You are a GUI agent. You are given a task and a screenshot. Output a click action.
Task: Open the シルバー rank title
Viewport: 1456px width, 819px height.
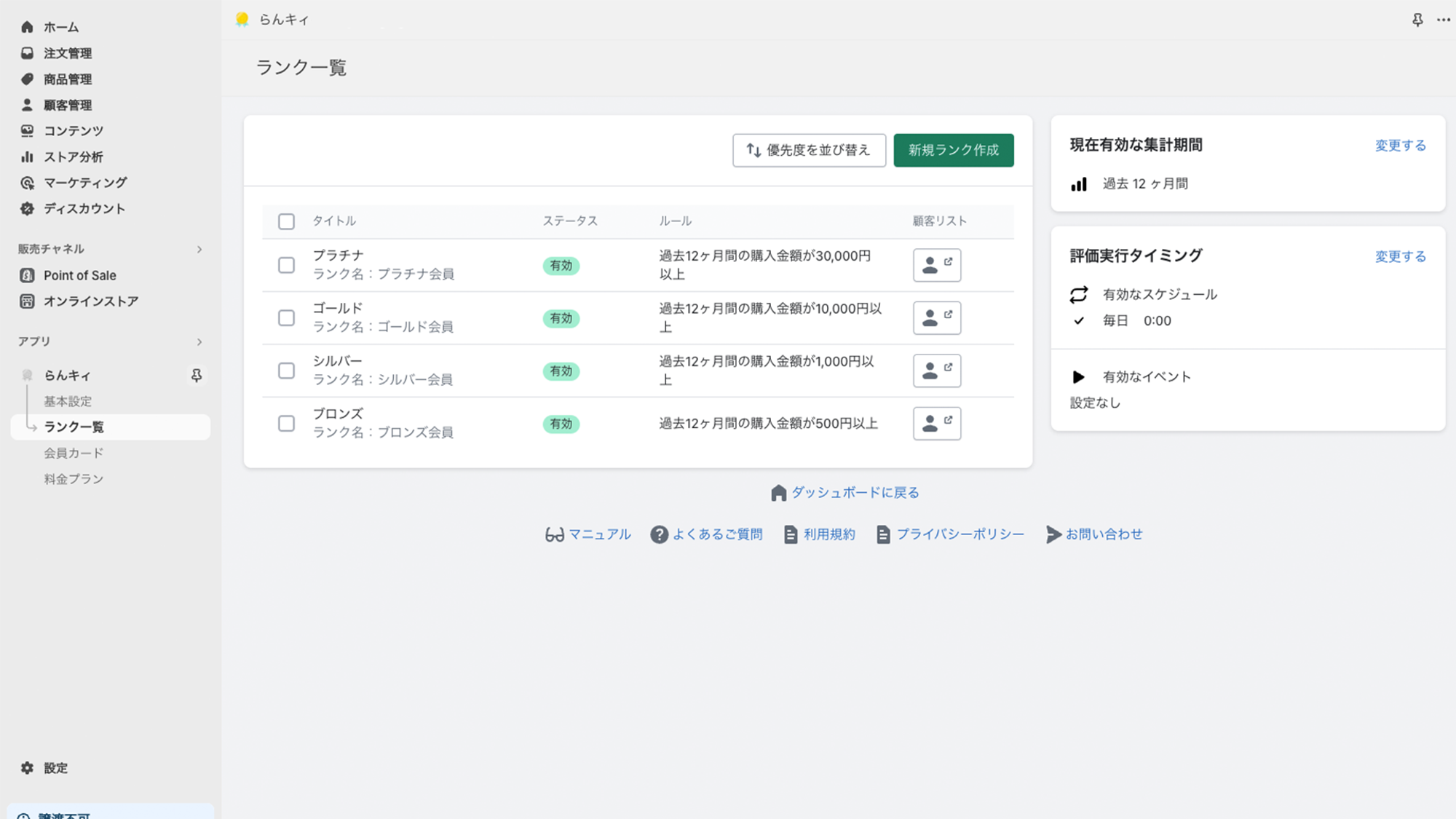click(337, 361)
